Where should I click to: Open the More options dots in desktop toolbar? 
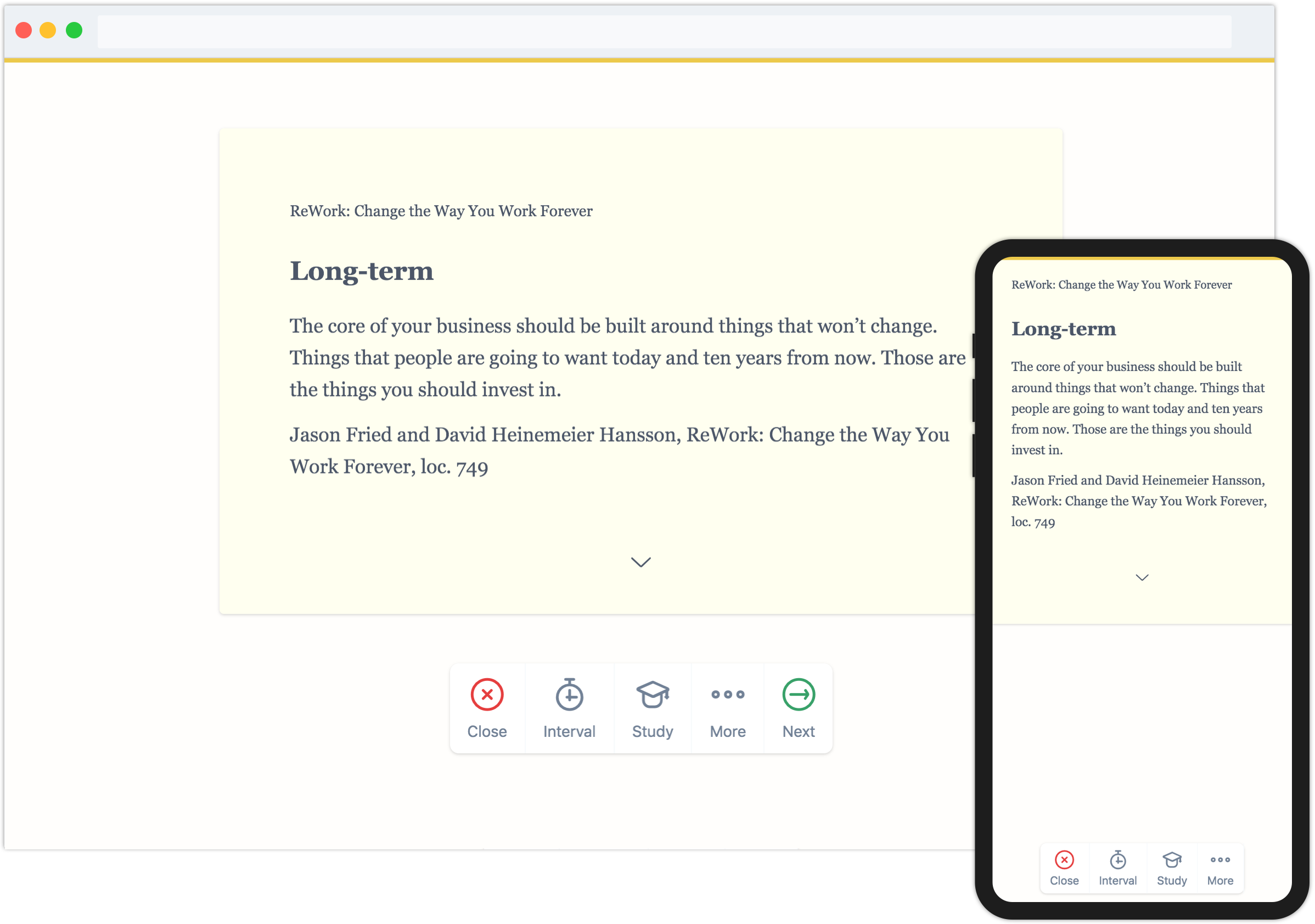(727, 695)
